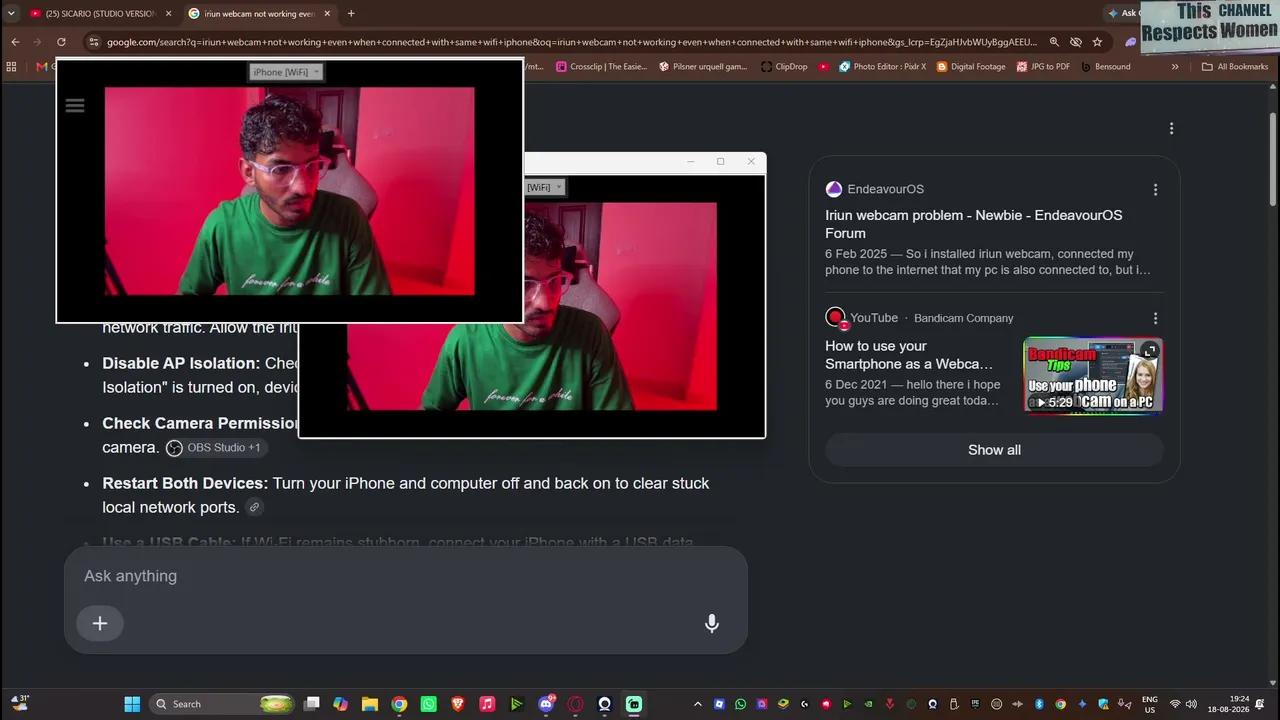The height and width of the screenshot is (720, 1280).
Task: Click the site information icon in address bar
Action: 94,42
